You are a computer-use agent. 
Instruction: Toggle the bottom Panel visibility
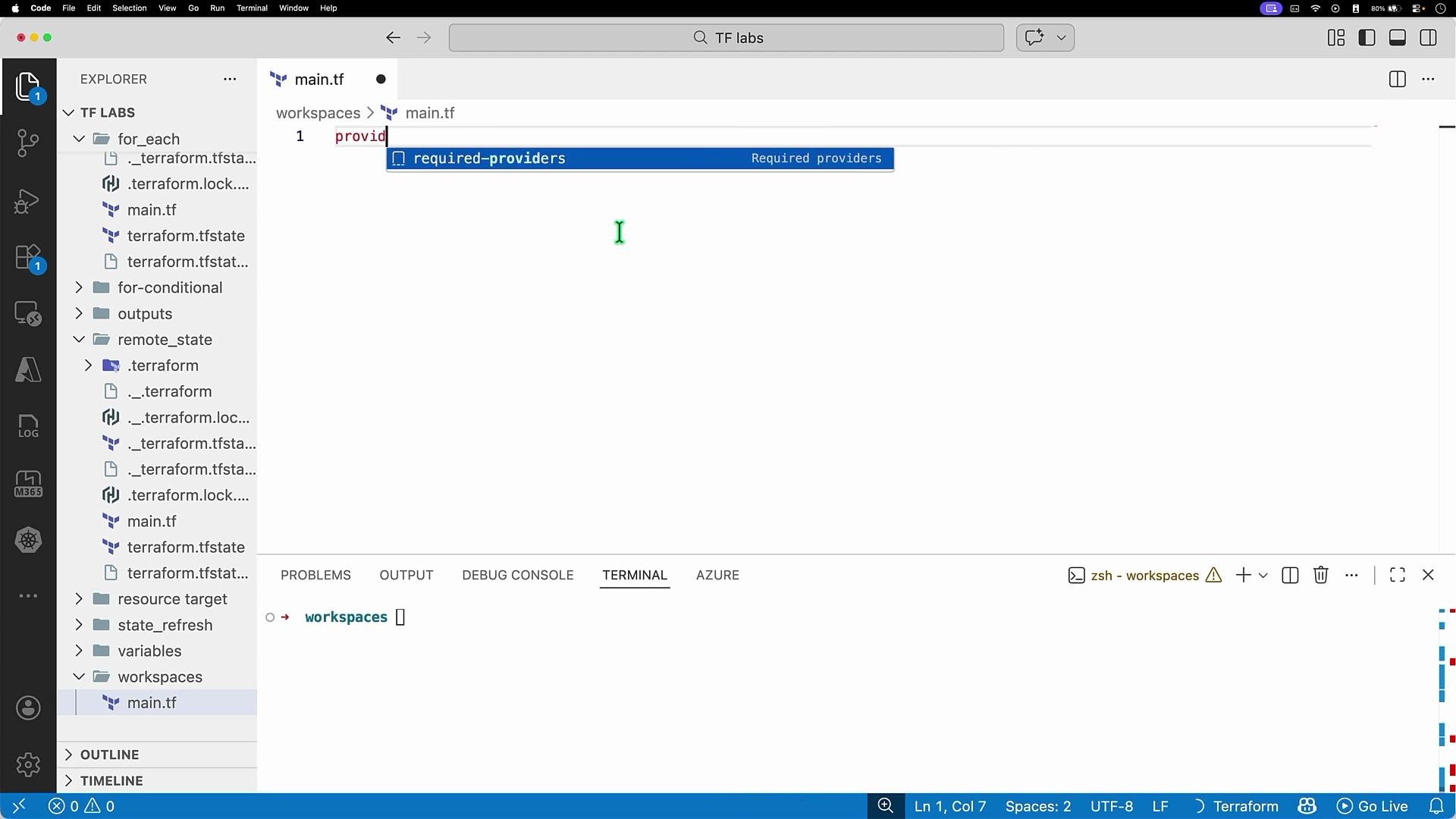pyautogui.click(x=1398, y=38)
